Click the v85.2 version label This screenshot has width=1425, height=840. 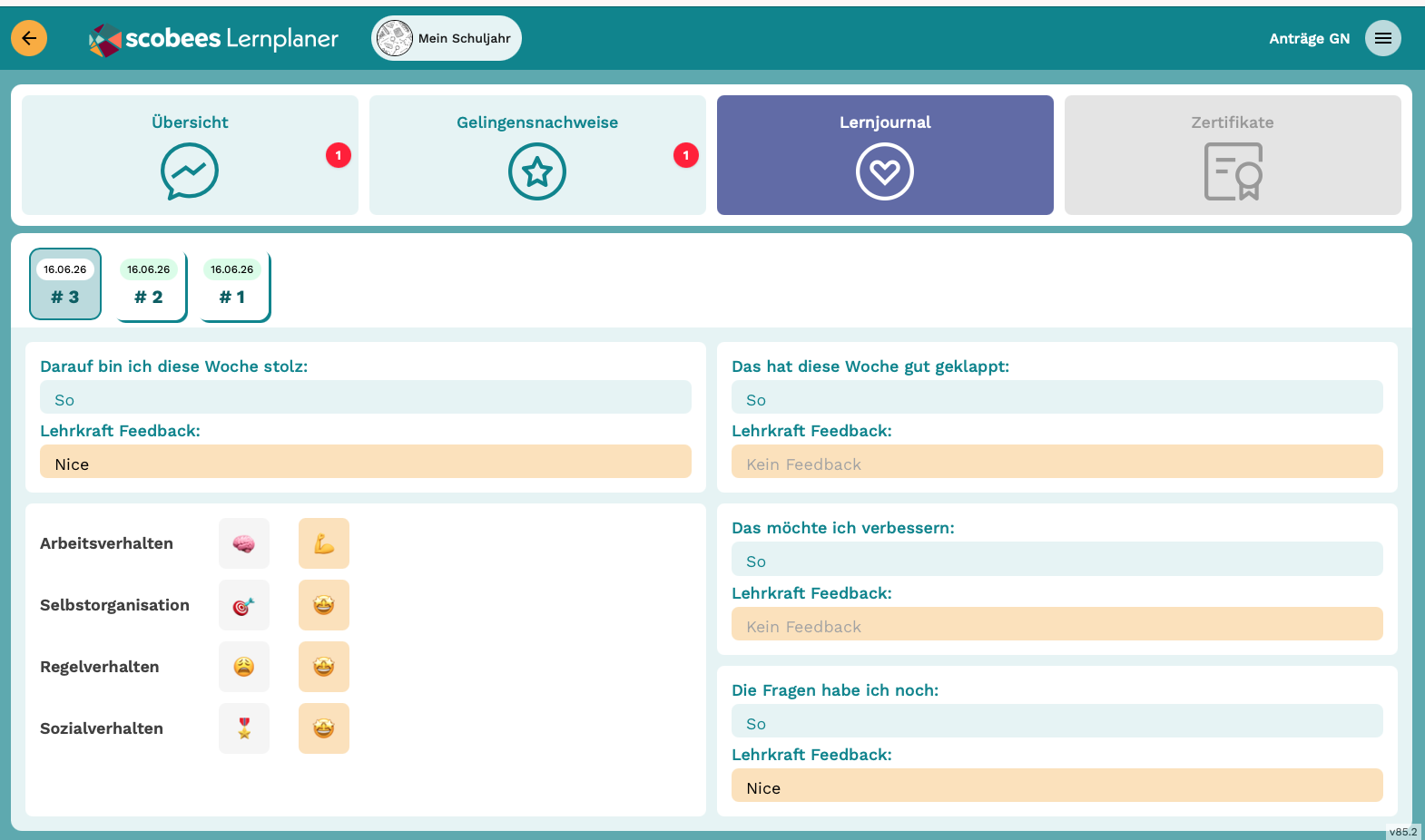point(1403,832)
